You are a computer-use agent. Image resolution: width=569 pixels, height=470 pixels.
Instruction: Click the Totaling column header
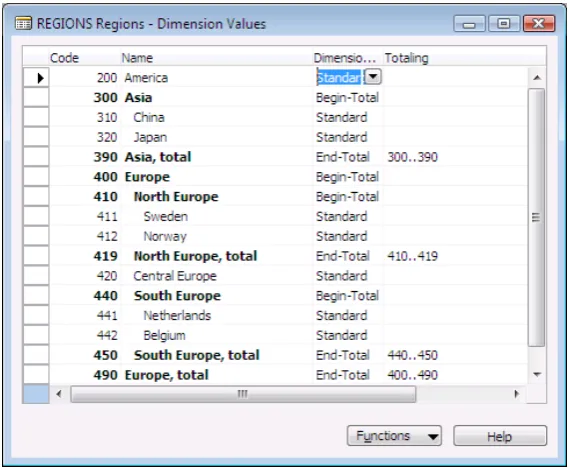[x=455, y=58]
